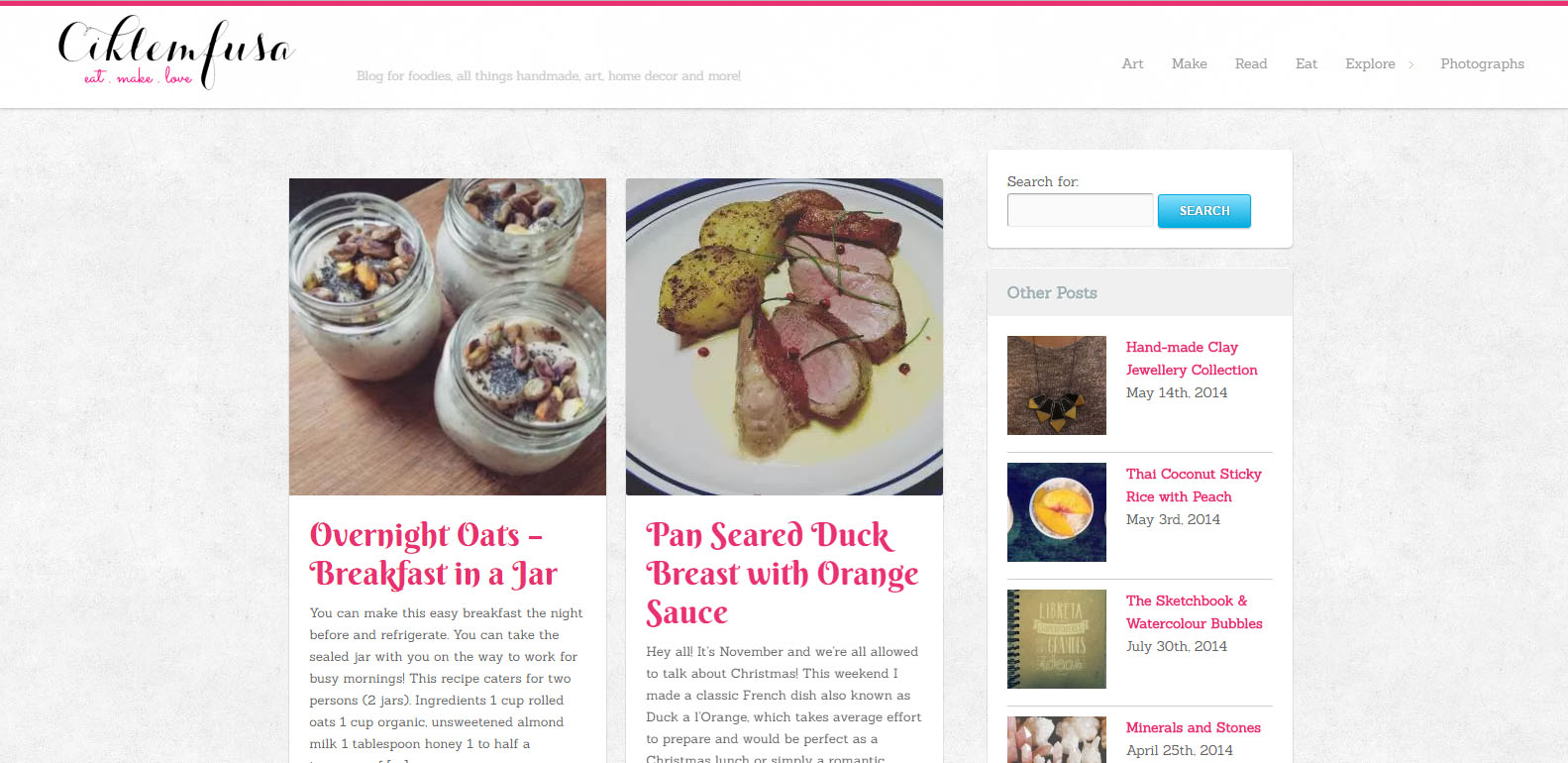Open Hand-made Clay Jewellery Collection link
This screenshot has height=763, width=1568.
tap(1192, 359)
